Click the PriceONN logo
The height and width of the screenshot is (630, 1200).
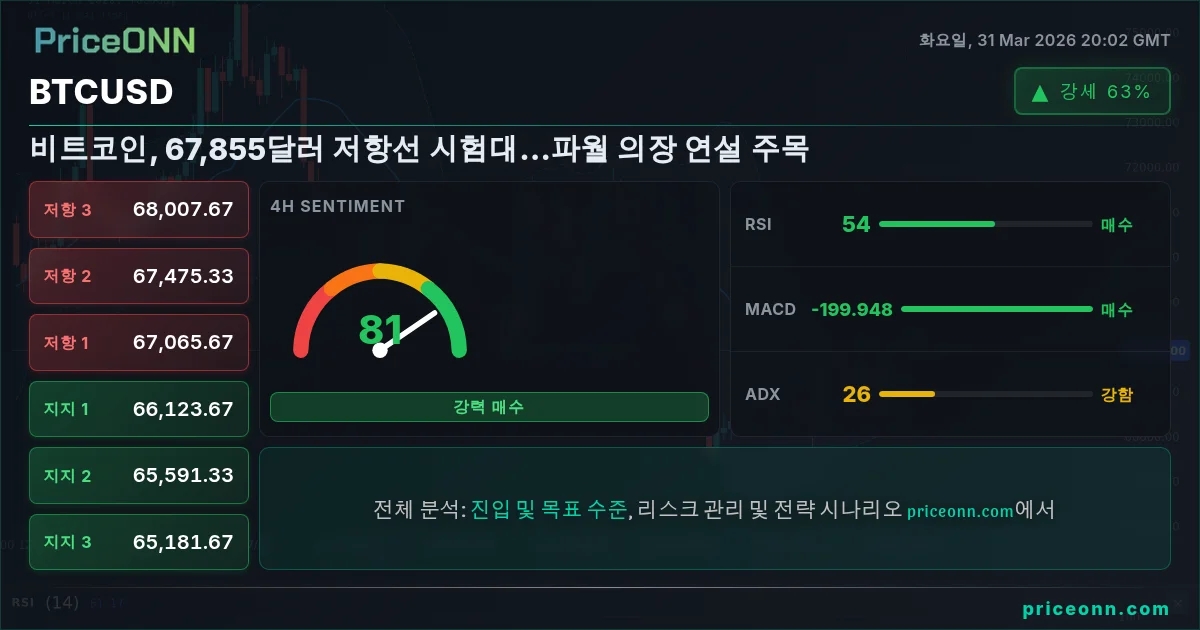tap(115, 40)
